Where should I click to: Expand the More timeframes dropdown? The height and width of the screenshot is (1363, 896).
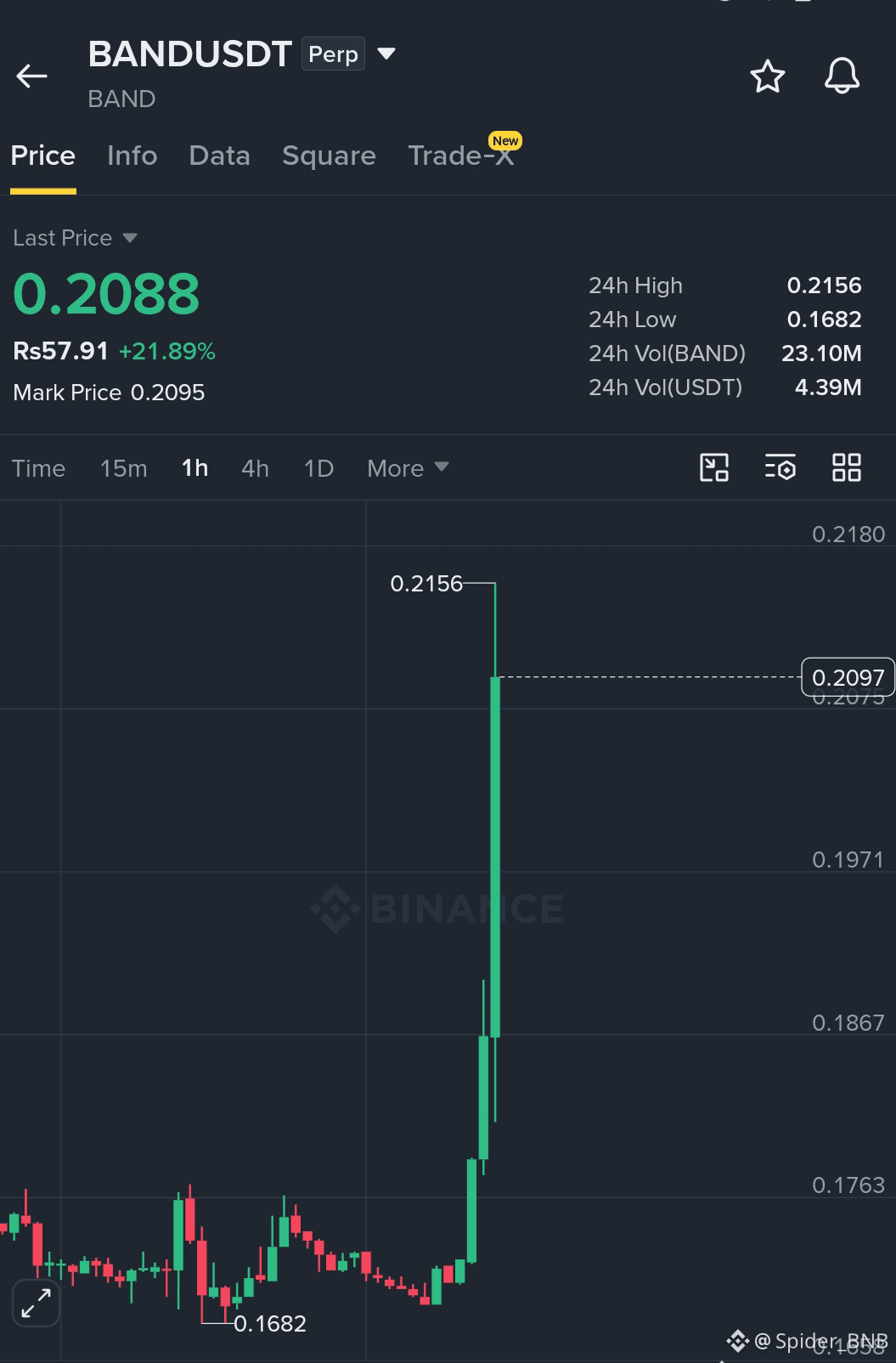tap(408, 468)
